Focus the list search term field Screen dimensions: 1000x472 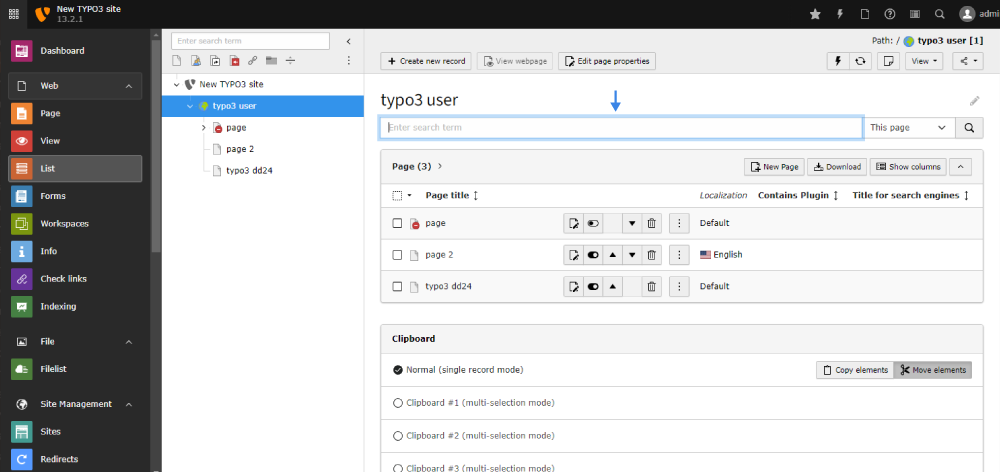point(622,128)
